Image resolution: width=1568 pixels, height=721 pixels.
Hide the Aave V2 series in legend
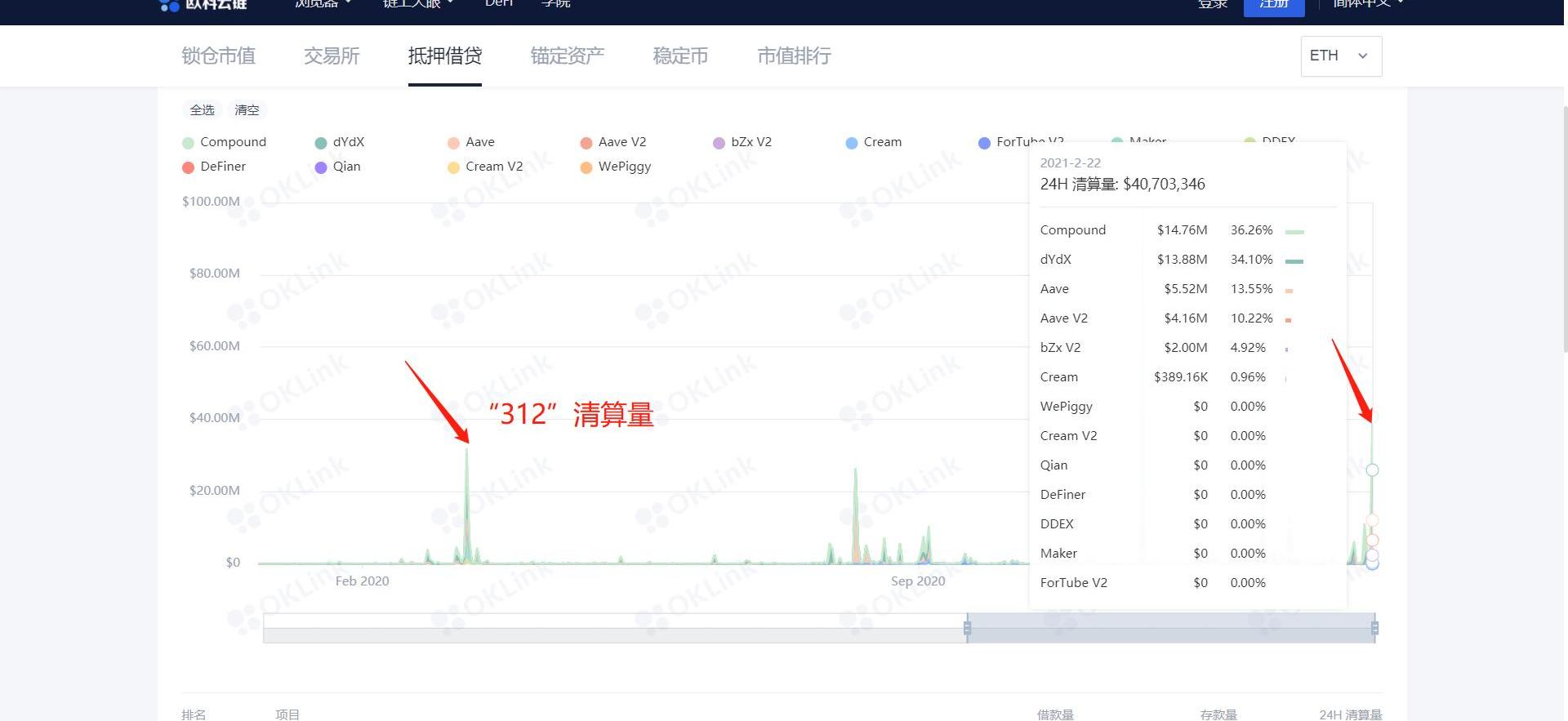(x=613, y=142)
